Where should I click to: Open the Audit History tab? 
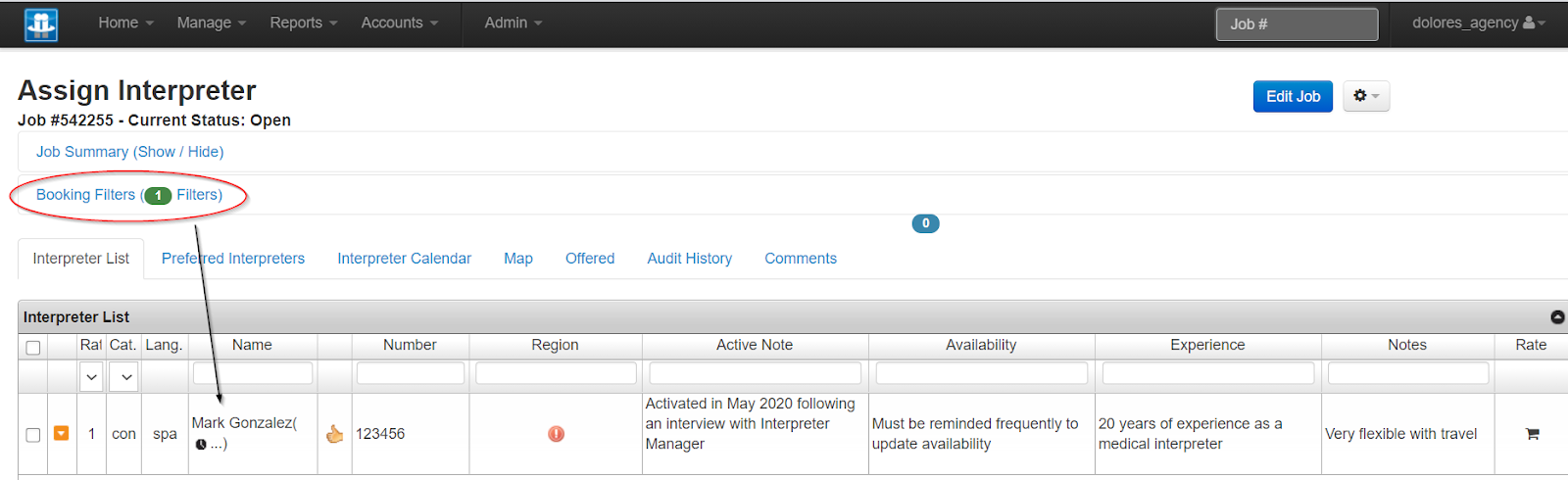(x=689, y=259)
